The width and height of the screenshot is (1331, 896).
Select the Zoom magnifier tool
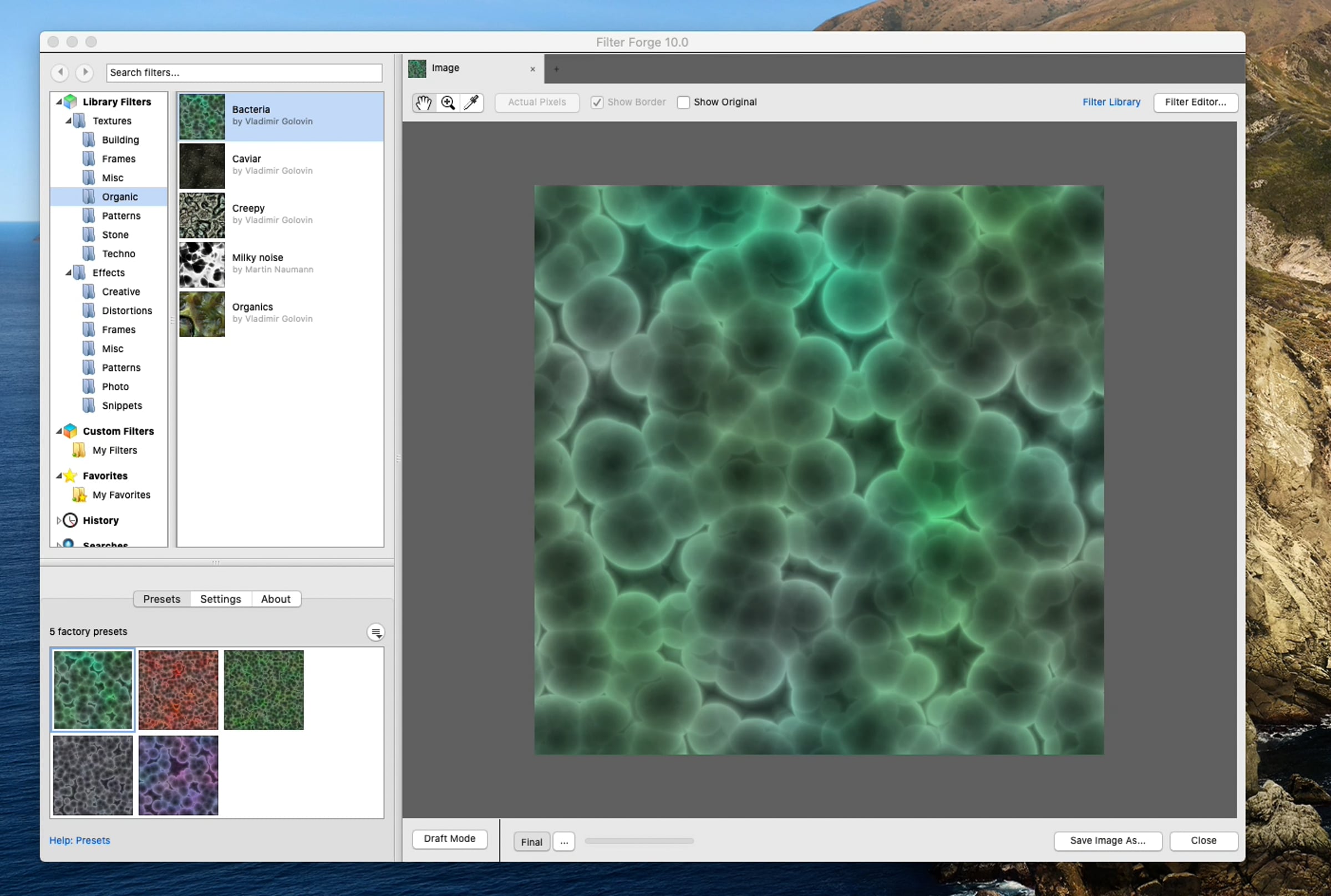click(x=448, y=102)
